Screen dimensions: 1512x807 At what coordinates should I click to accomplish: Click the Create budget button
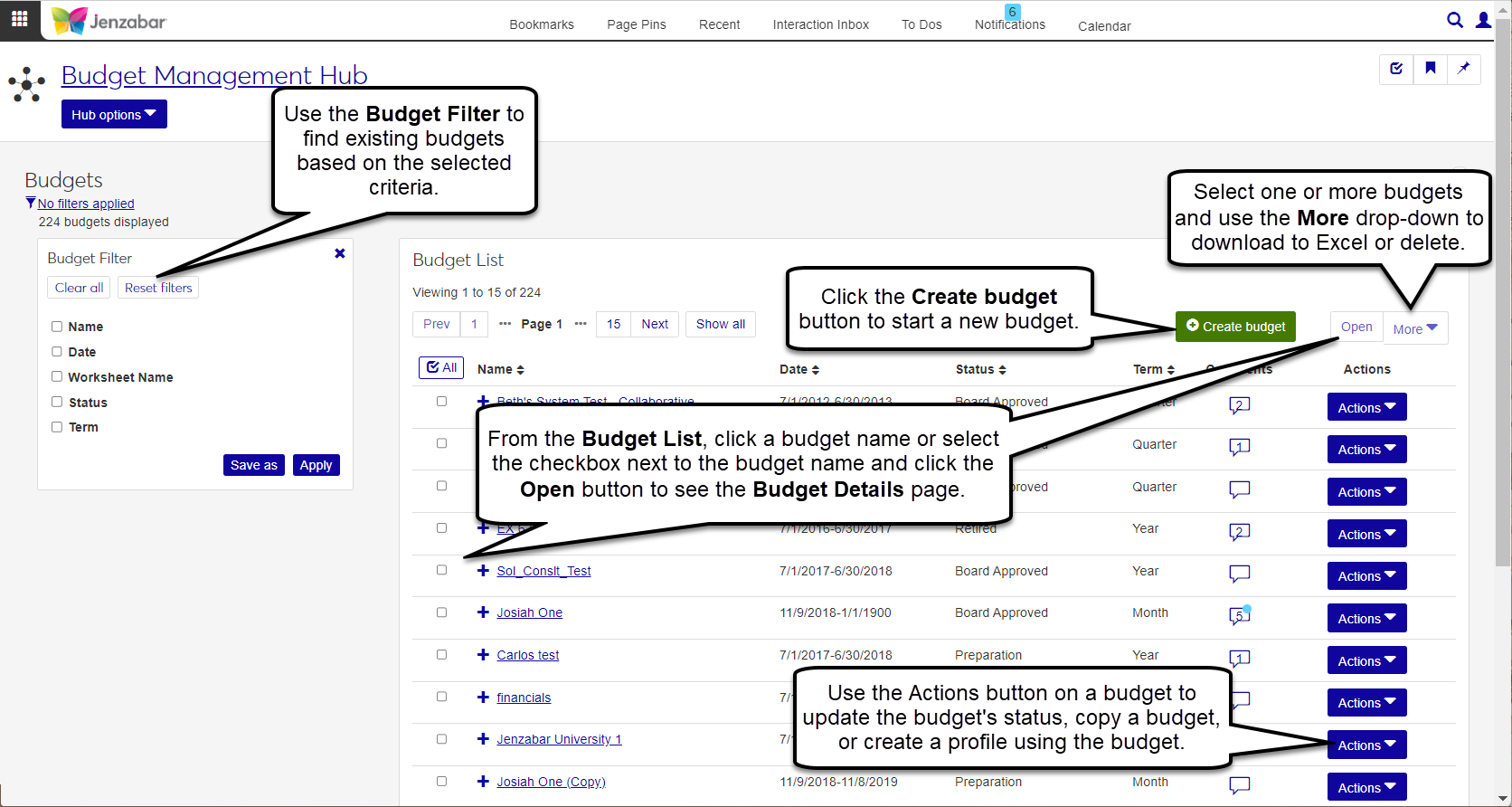click(1235, 327)
